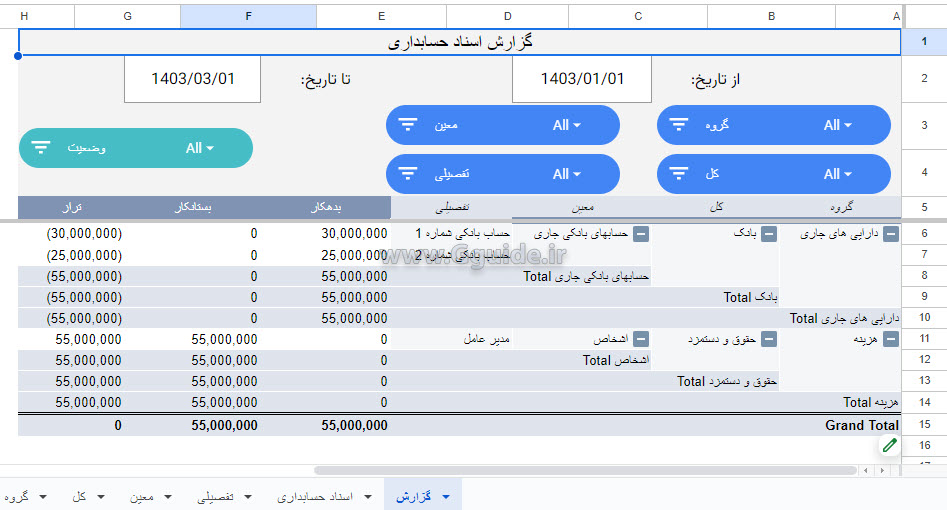This screenshot has height=510, width=947.
Task: Open the All dropdown in وضعیت slicer
Action: [200, 148]
